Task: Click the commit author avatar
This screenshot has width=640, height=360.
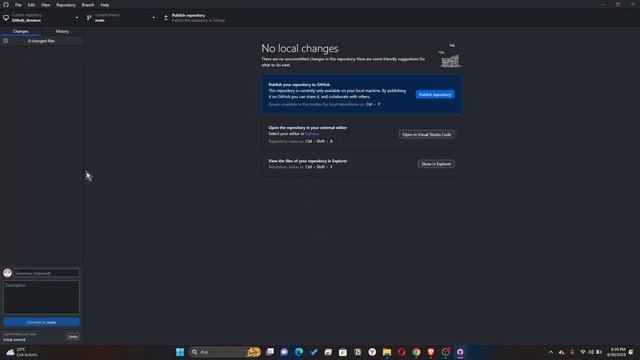Action: 7,273
